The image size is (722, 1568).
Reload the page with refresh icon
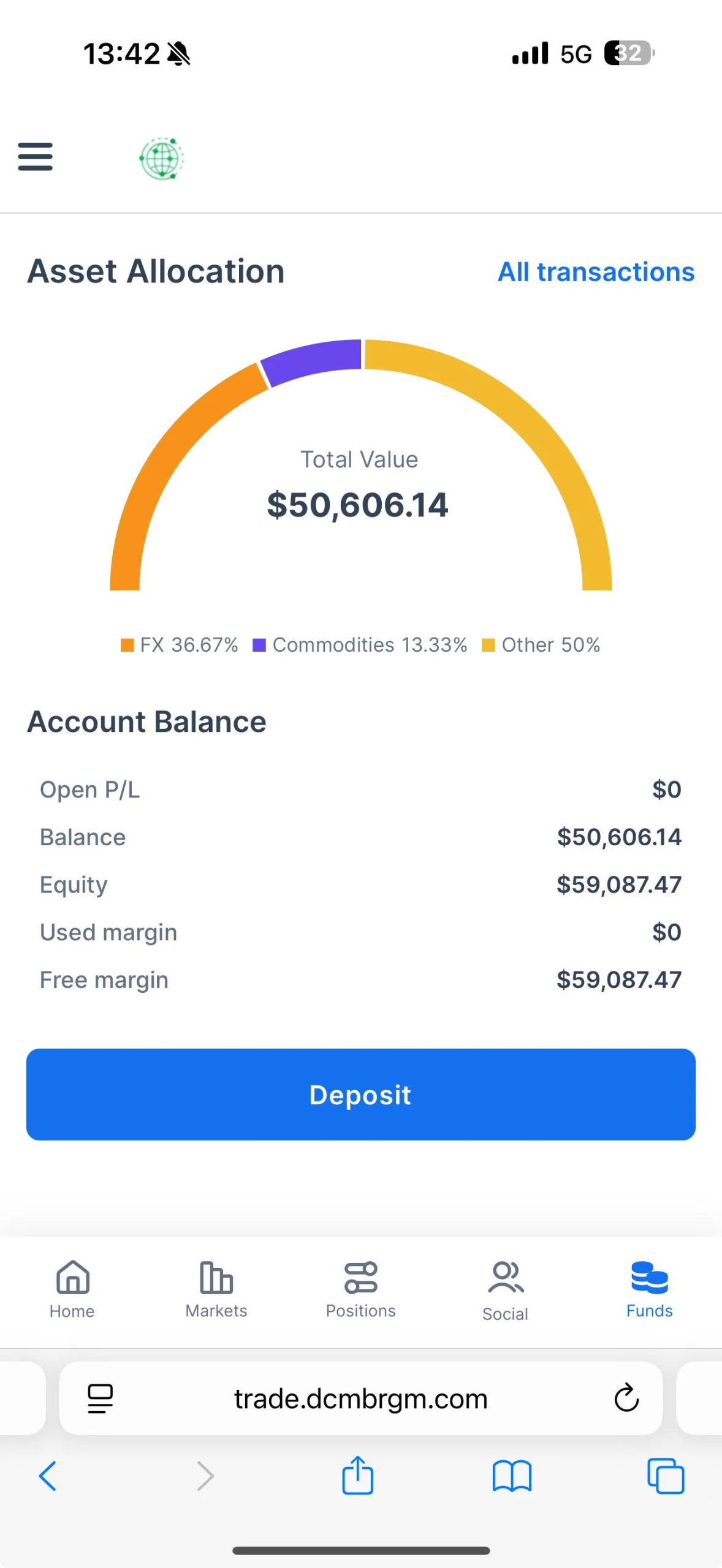(x=626, y=1398)
